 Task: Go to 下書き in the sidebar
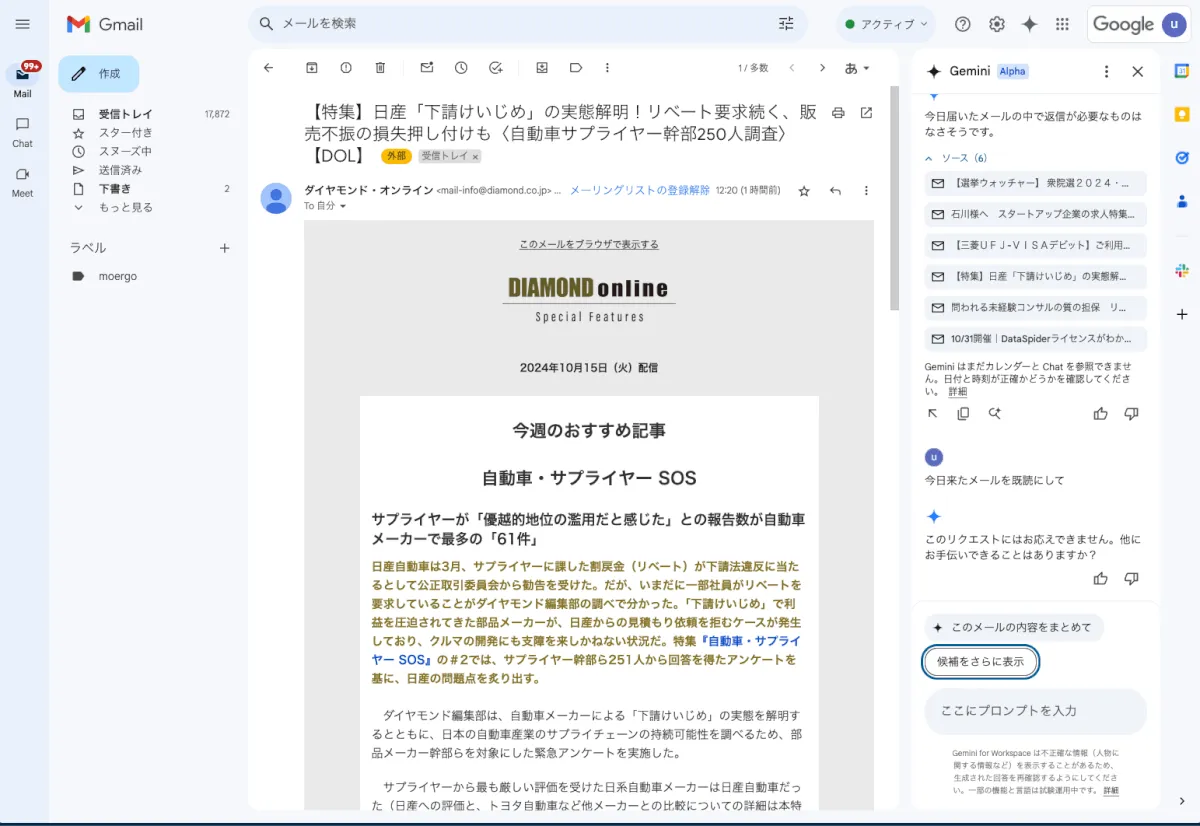115,189
